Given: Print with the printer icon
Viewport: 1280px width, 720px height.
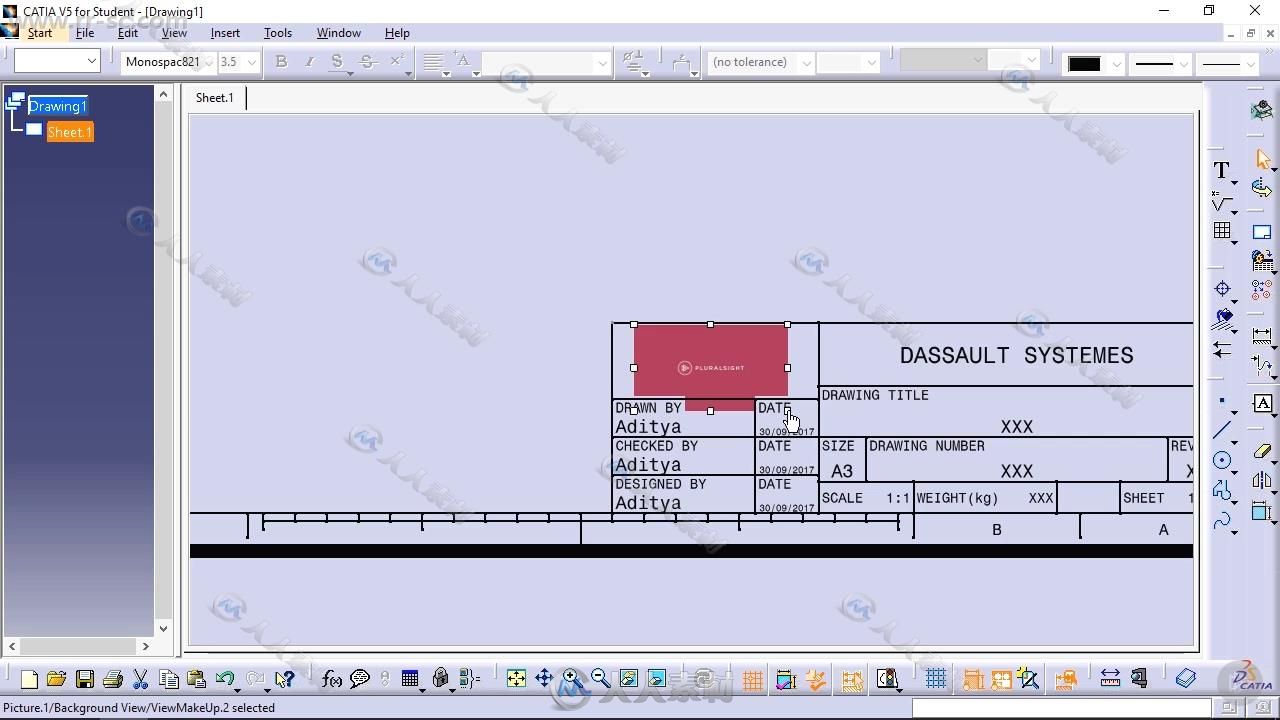Looking at the screenshot, I should click(113, 679).
